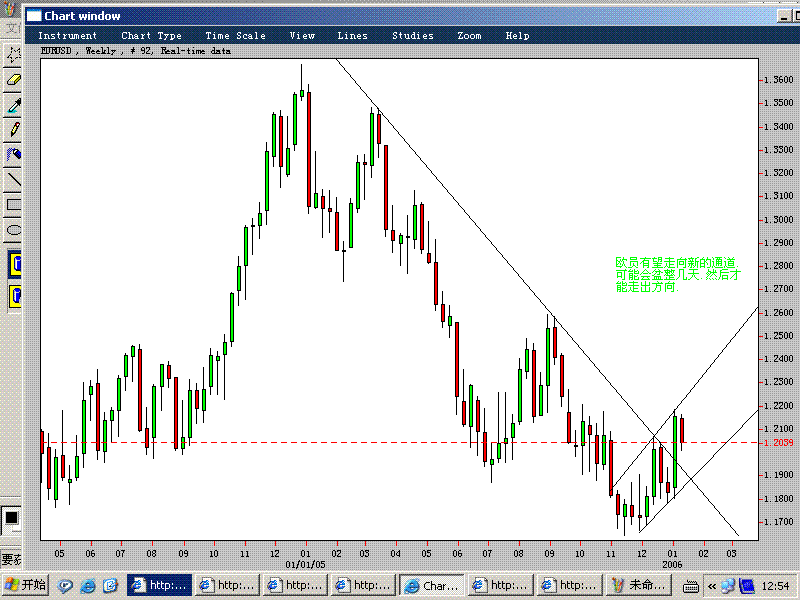The width and height of the screenshot is (800, 600).
Task: Click the 1.2500 price axis label
Action: (779, 336)
